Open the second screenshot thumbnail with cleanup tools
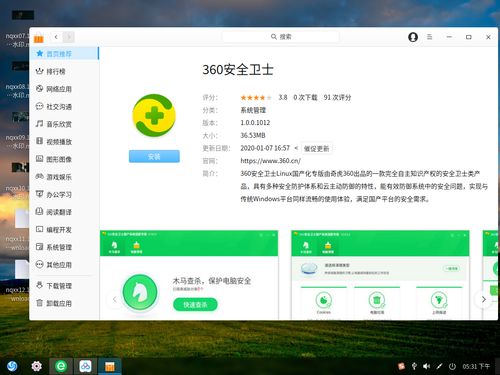 pyautogui.click(x=380, y=275)
